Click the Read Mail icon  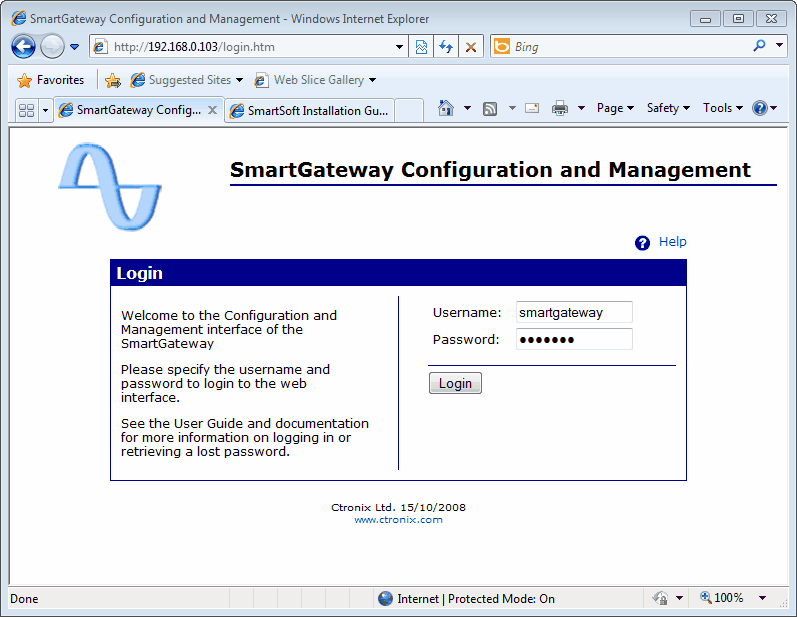pos(532,108)
